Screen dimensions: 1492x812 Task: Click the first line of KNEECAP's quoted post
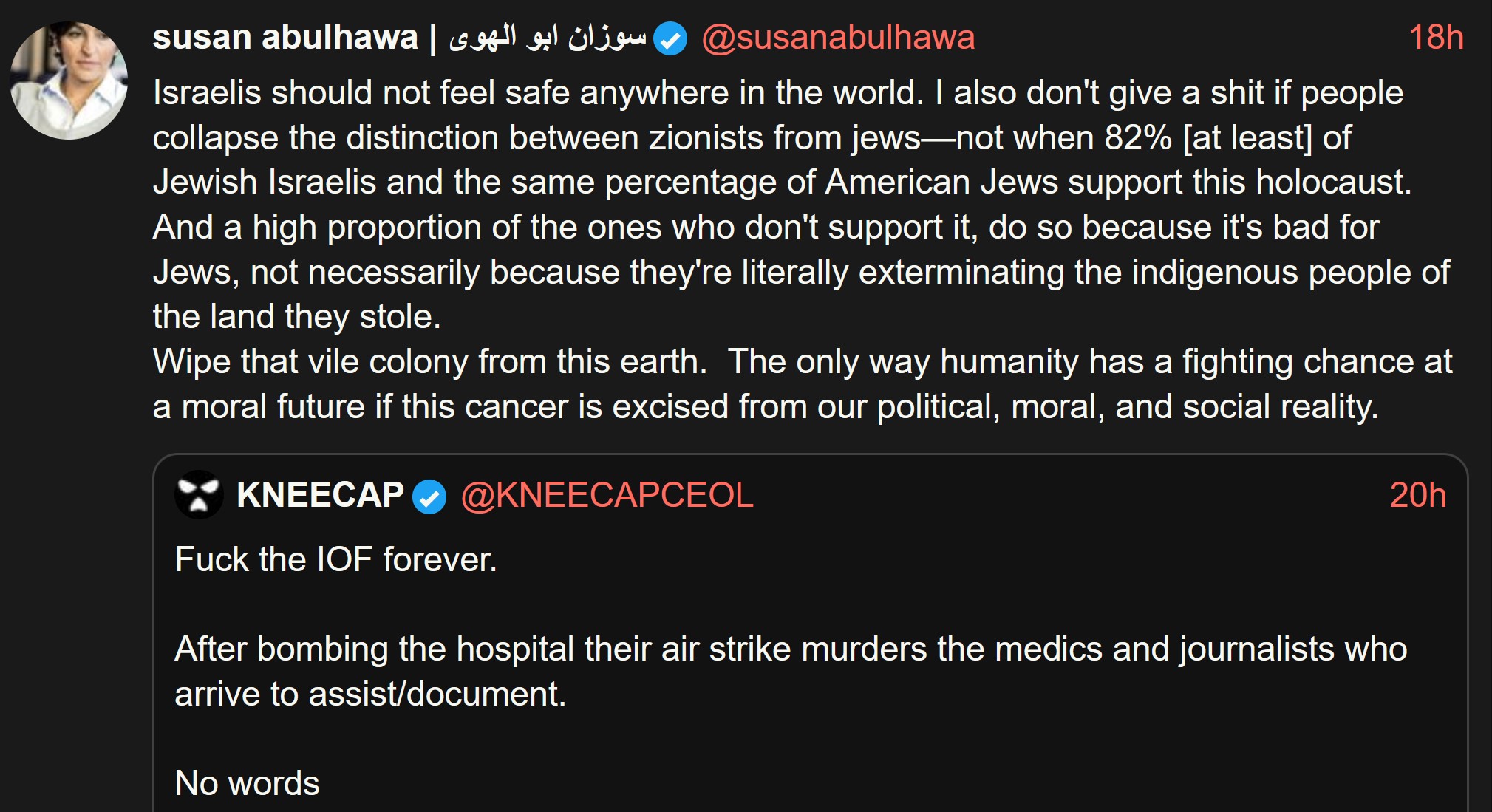click(335, 559)
